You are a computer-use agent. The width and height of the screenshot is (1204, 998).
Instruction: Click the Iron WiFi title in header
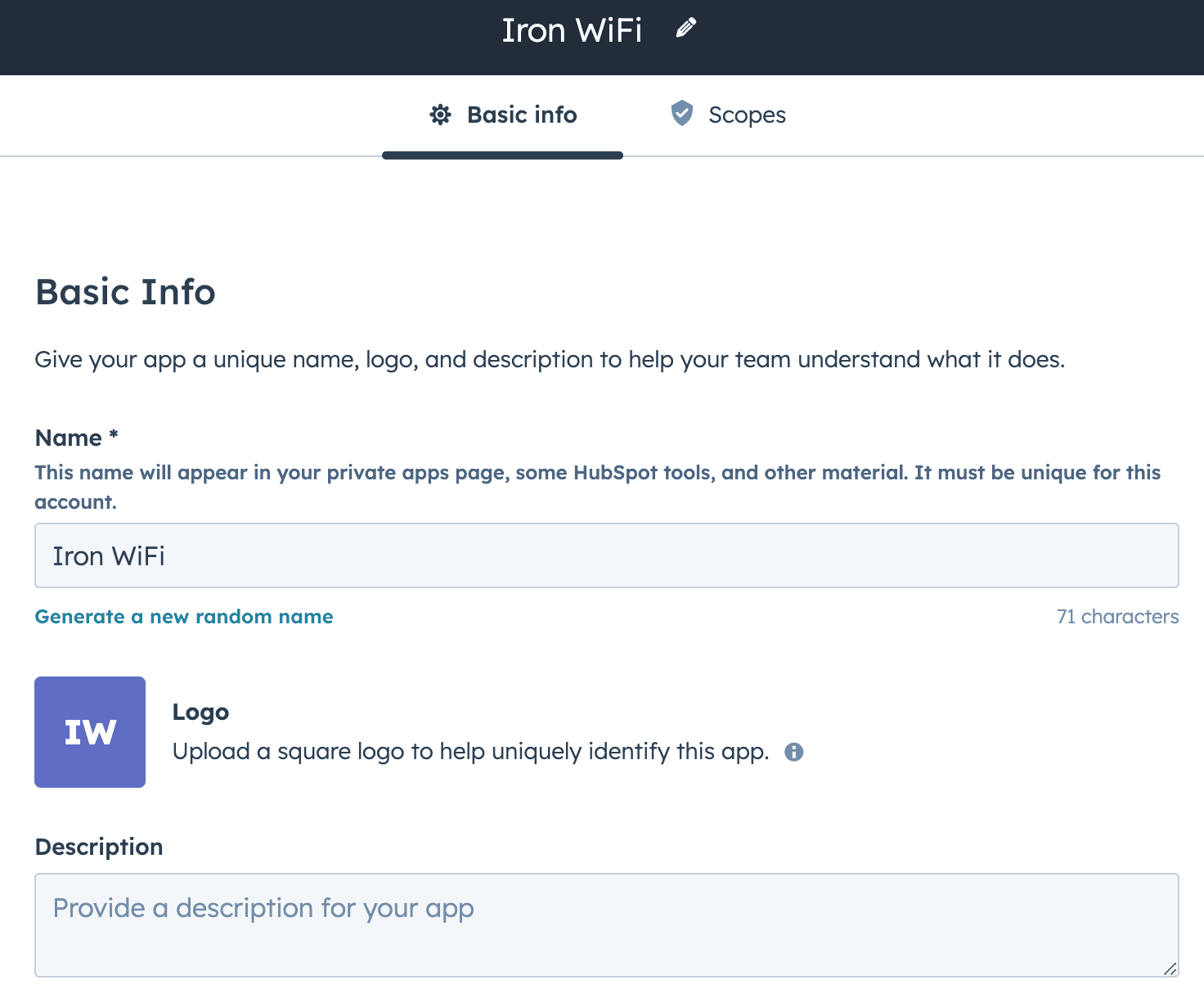572,30
